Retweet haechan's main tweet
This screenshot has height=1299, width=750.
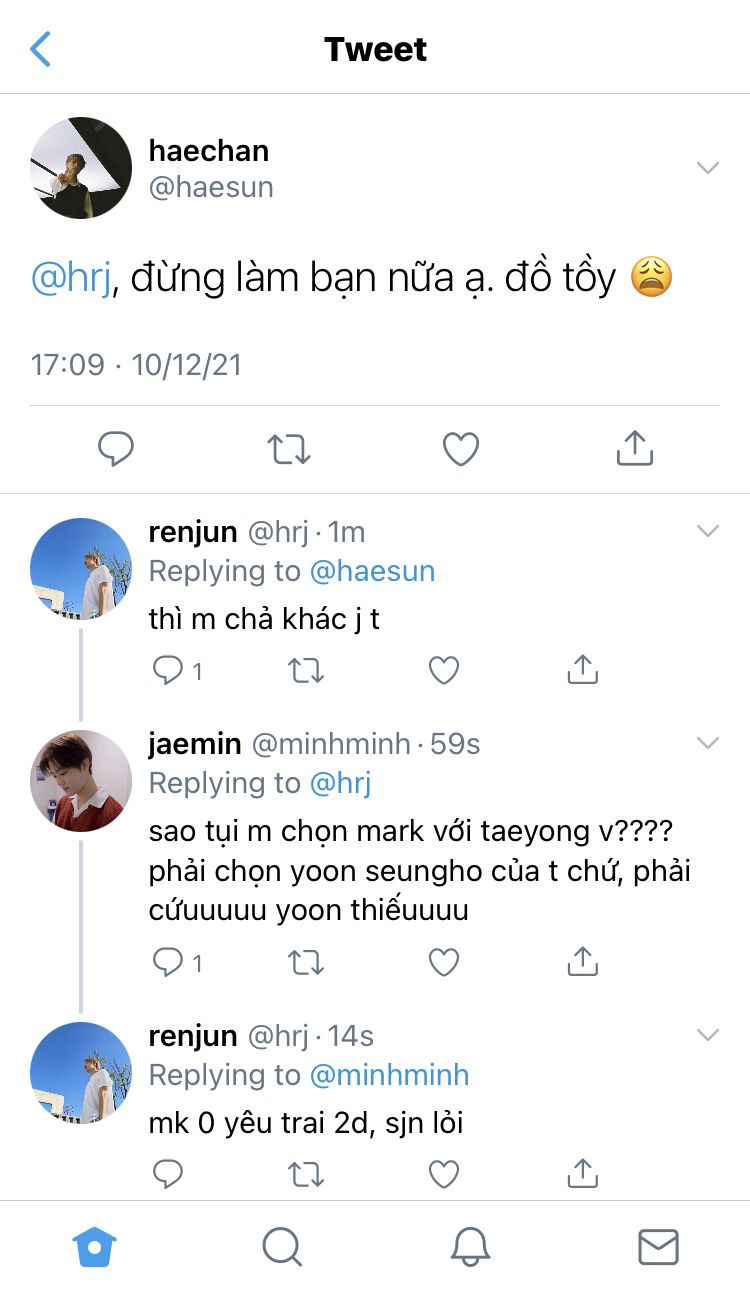[289, 449]
